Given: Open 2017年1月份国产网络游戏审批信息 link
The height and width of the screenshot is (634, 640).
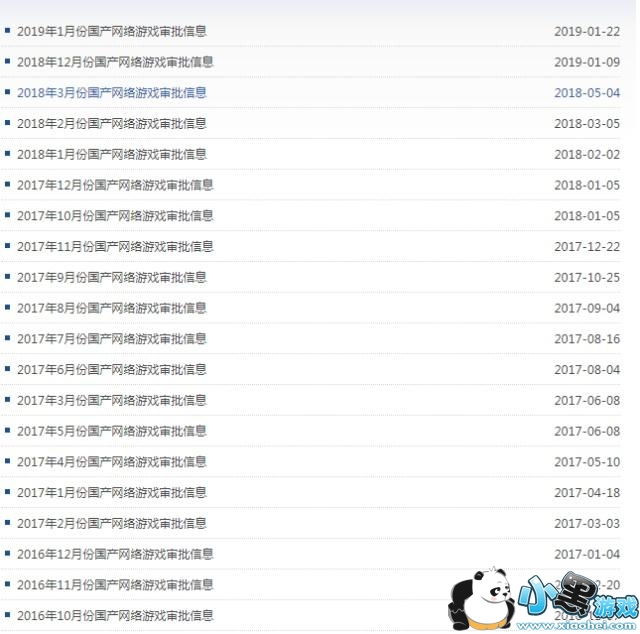Looking at the screenshot, I should tap(112, 492).
